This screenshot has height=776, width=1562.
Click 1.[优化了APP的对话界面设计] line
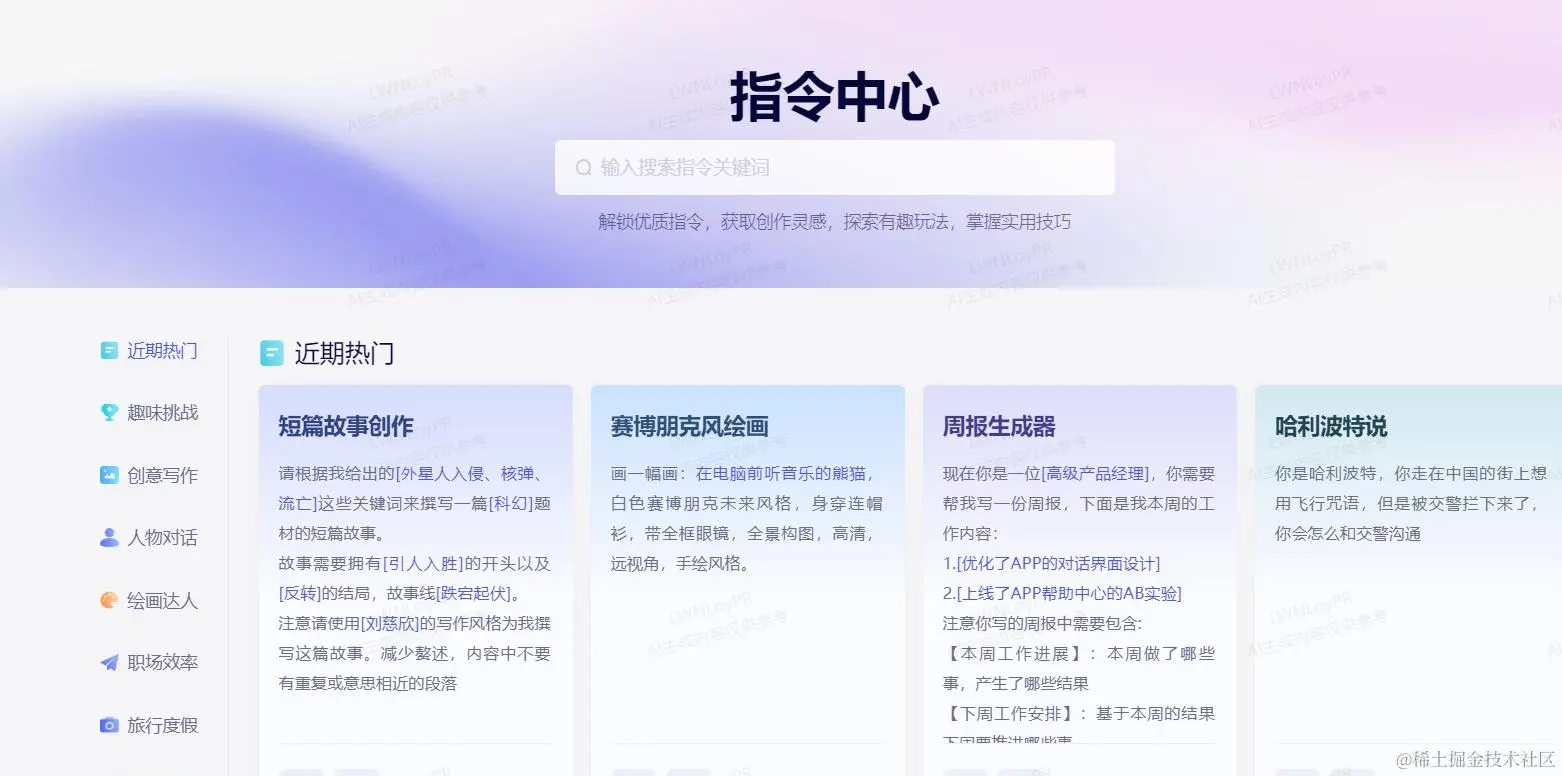pos(1051,563)
